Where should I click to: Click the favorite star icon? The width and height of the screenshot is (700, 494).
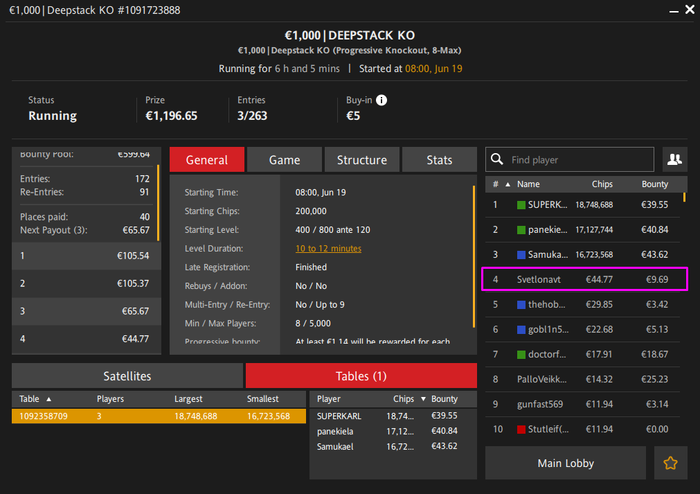670,463
